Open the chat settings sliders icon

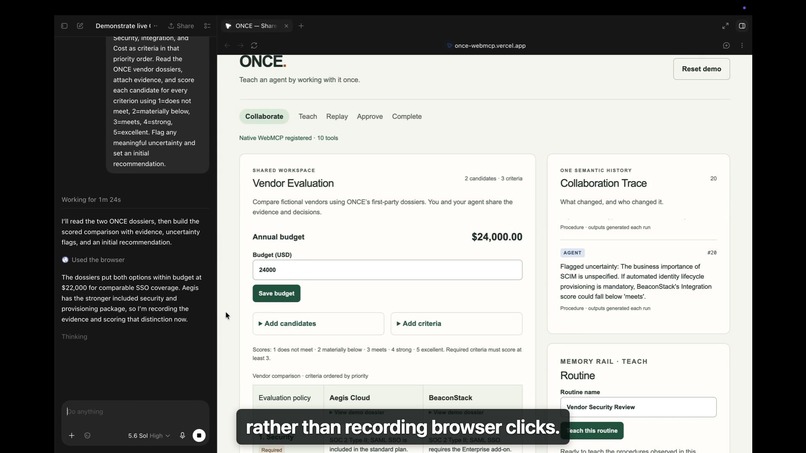[207, 26]
